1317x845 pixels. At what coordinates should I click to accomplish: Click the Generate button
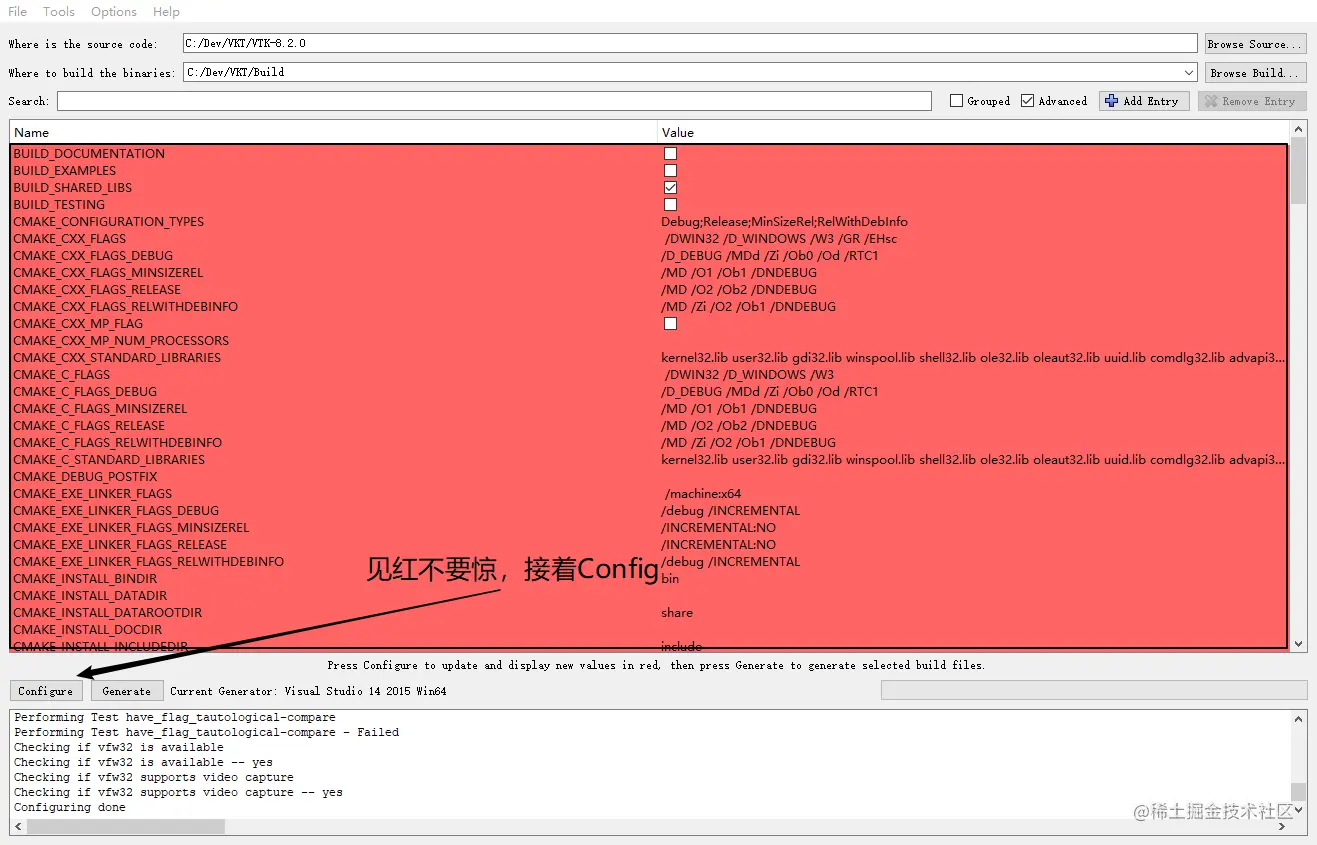(x=127, y=690)
